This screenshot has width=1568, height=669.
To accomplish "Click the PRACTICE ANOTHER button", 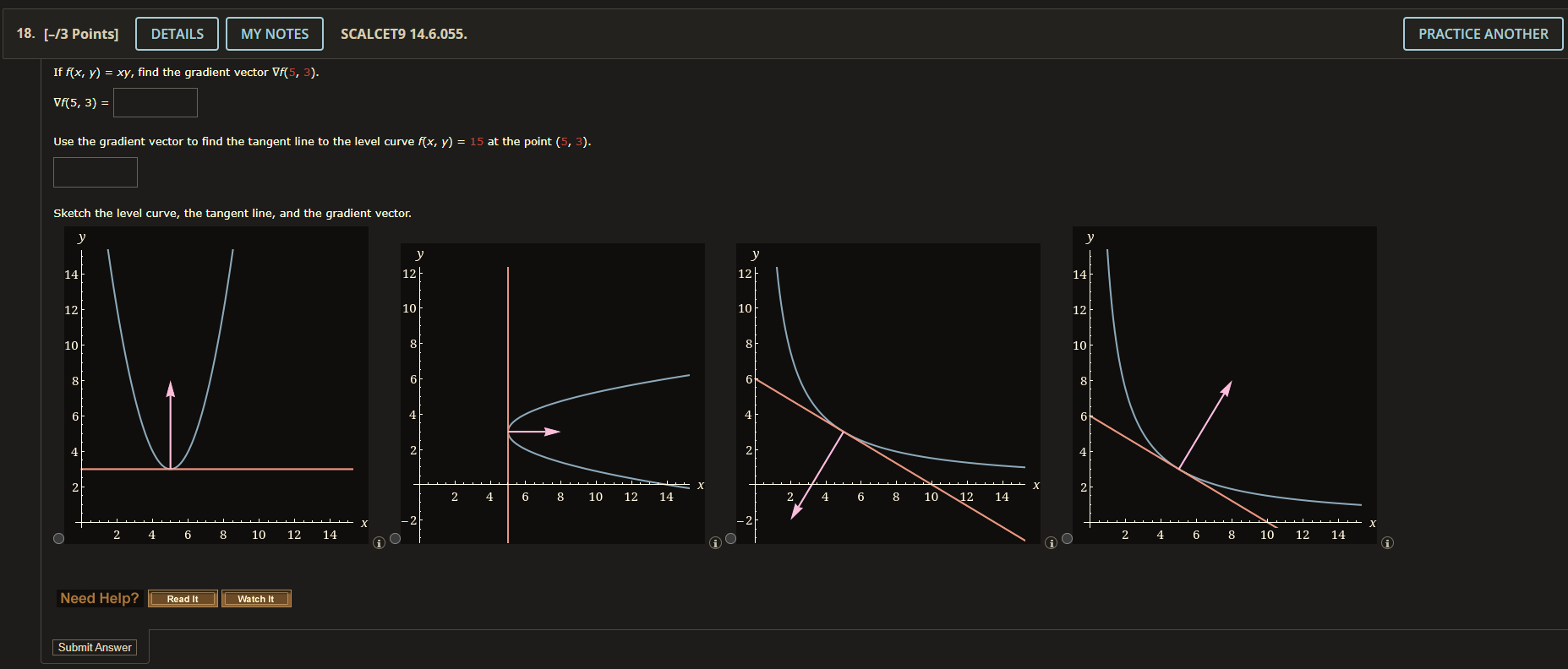I will pyautogui.click(x=1483, y=34).
